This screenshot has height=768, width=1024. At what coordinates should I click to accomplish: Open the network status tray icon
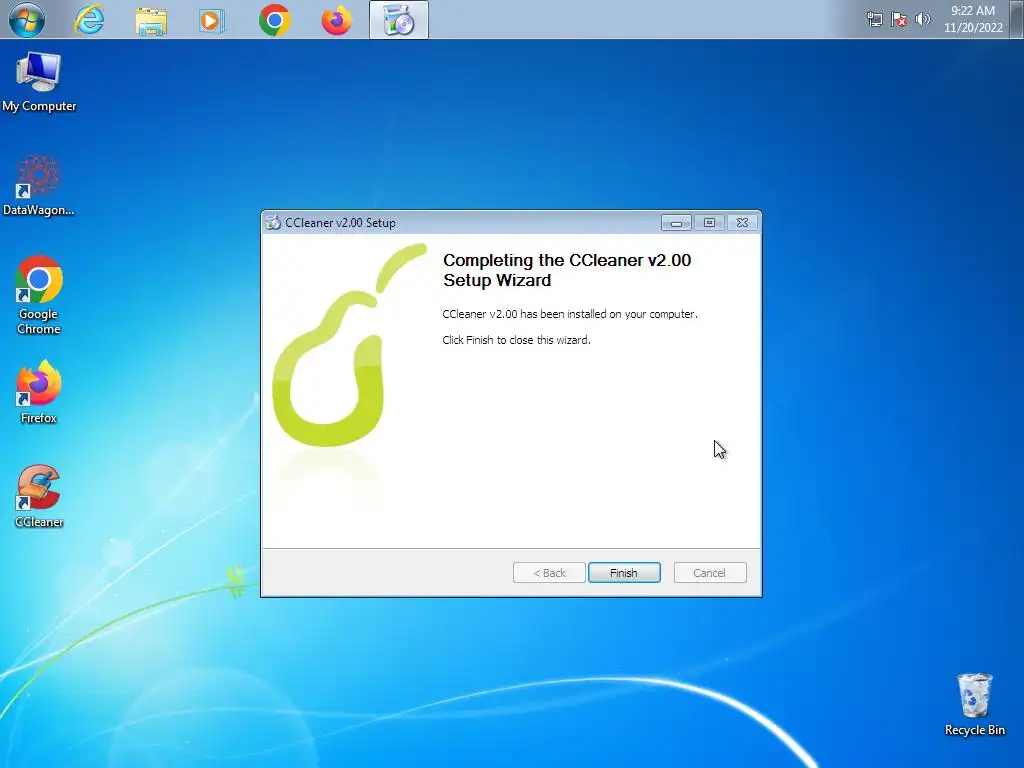click(x=874, y=20)
